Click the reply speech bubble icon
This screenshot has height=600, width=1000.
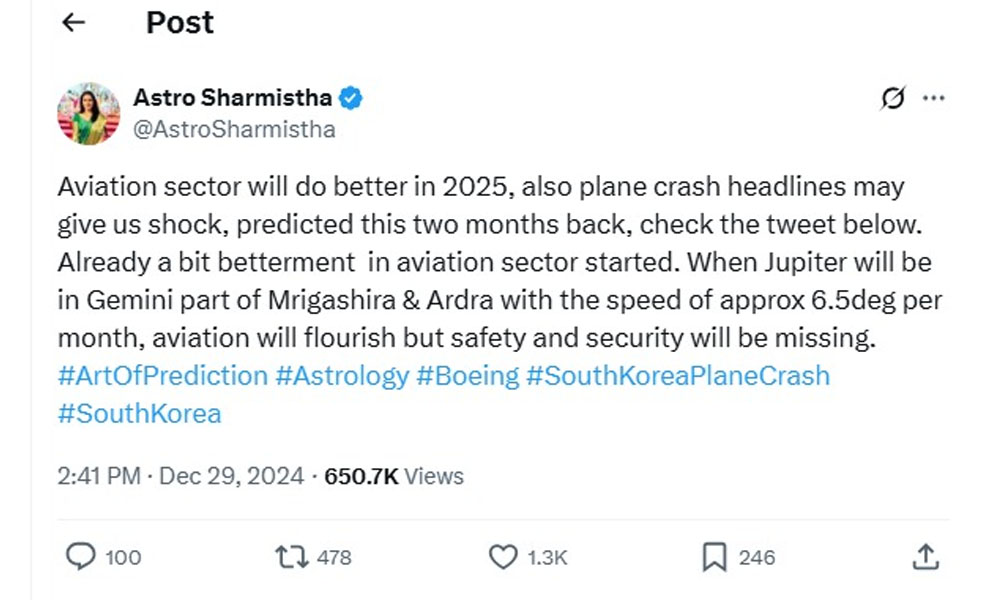pos(80,557)
